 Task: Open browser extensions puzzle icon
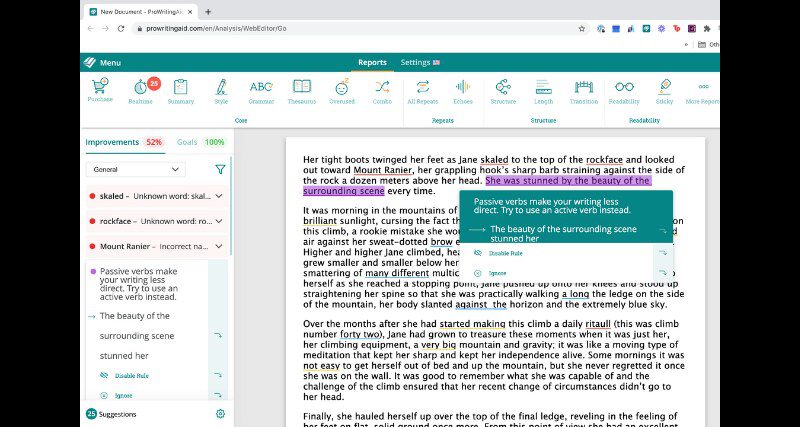tap(707, 29)
